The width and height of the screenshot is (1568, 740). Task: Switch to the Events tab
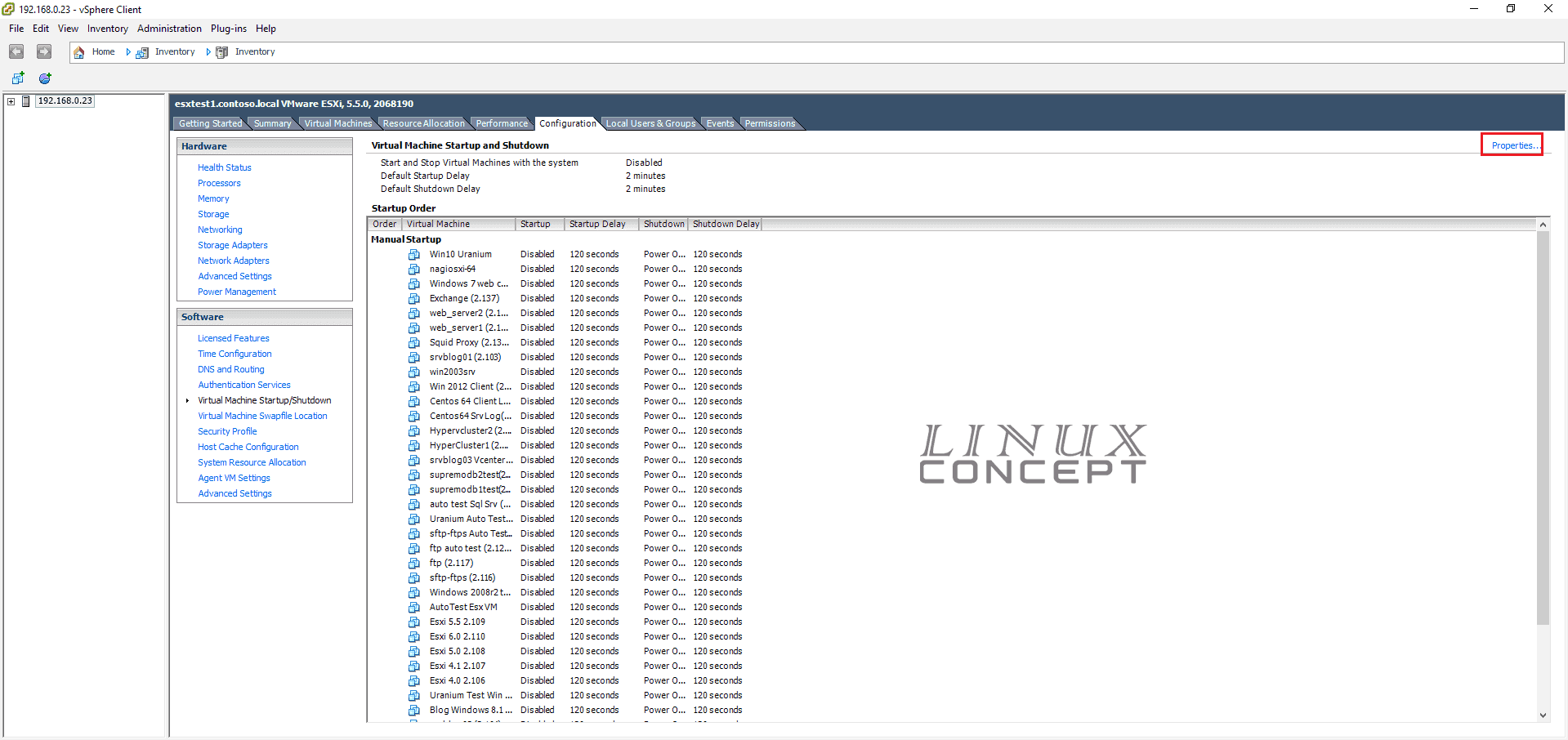pos(720,123)
